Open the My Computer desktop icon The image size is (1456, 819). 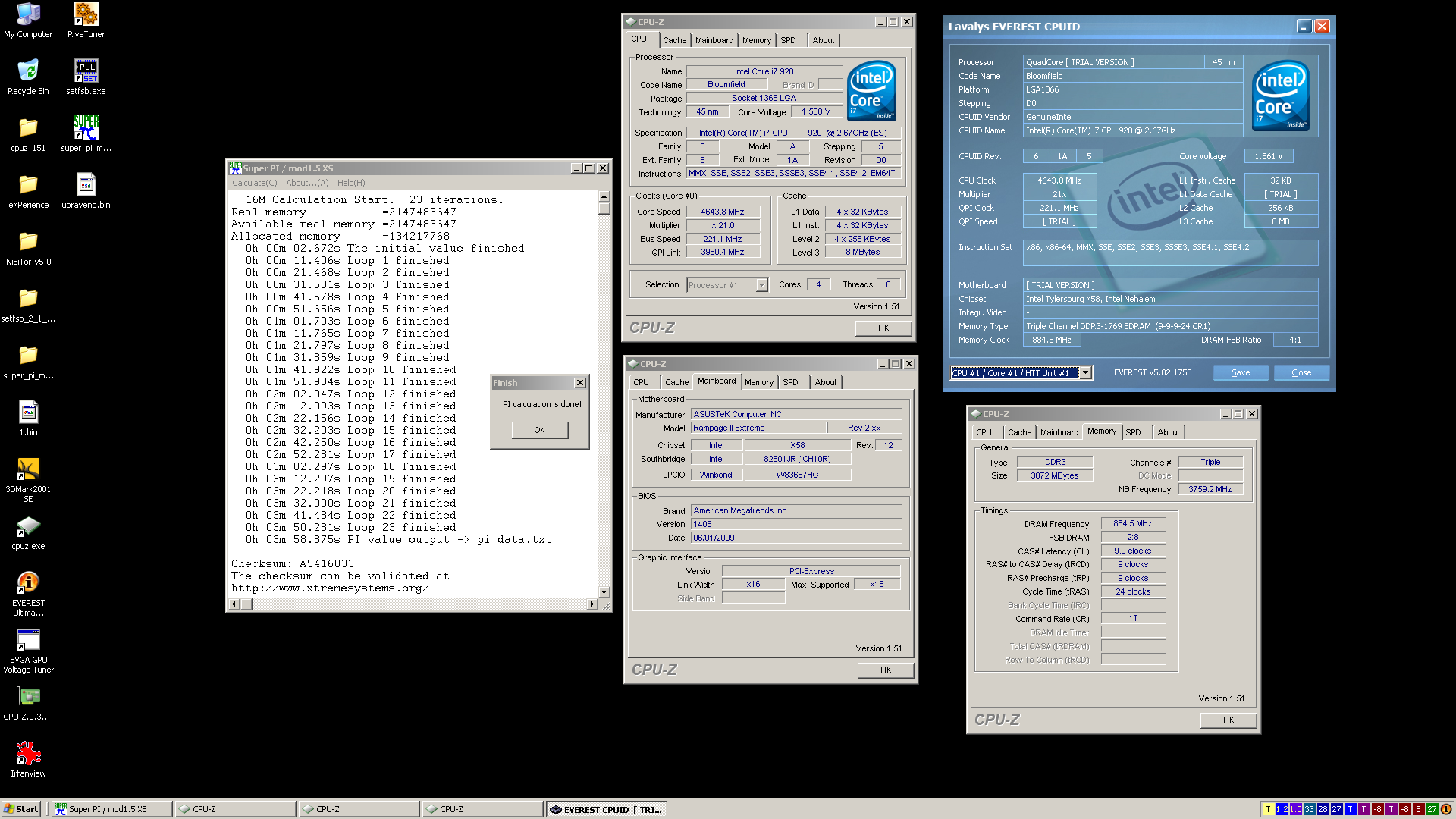(28, 21)
